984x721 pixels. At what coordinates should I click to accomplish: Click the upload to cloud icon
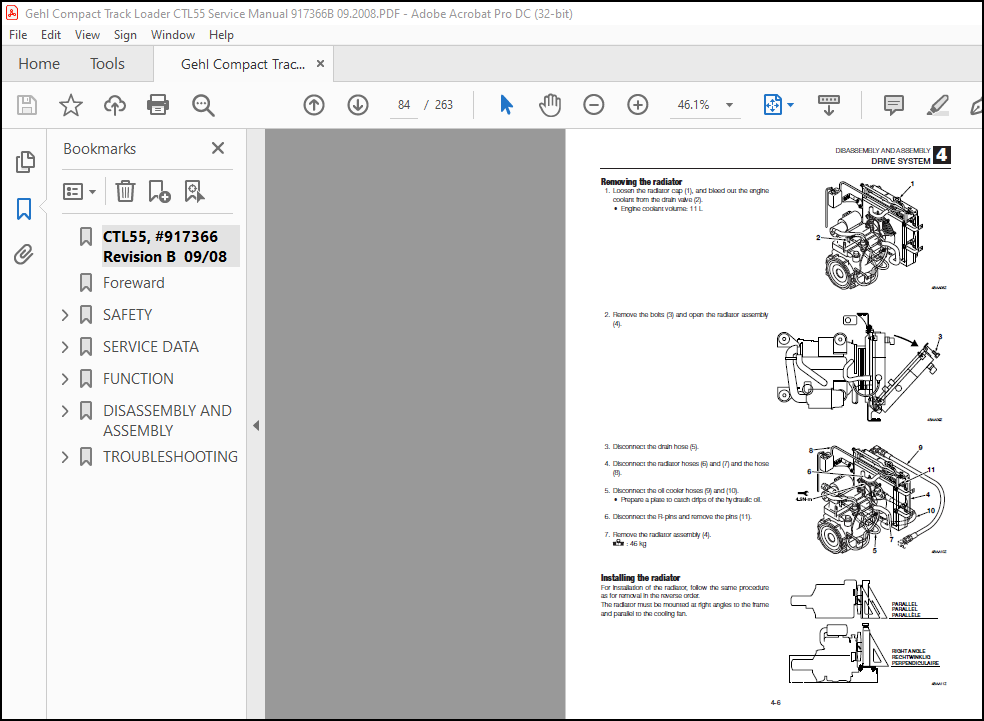click(115, 105)
